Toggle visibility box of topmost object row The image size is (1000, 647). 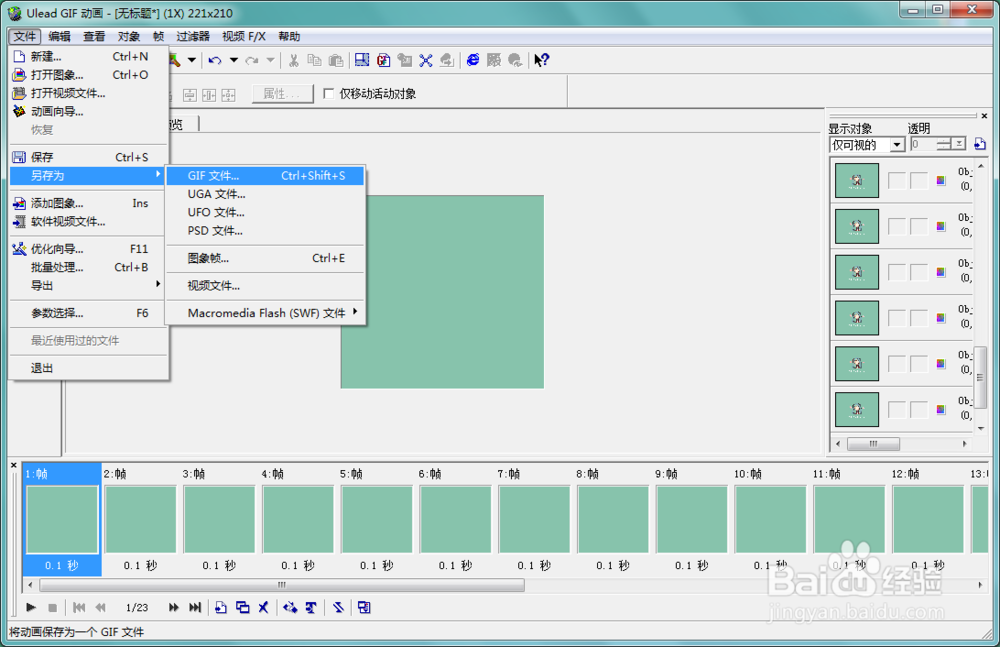coord(897,181)
